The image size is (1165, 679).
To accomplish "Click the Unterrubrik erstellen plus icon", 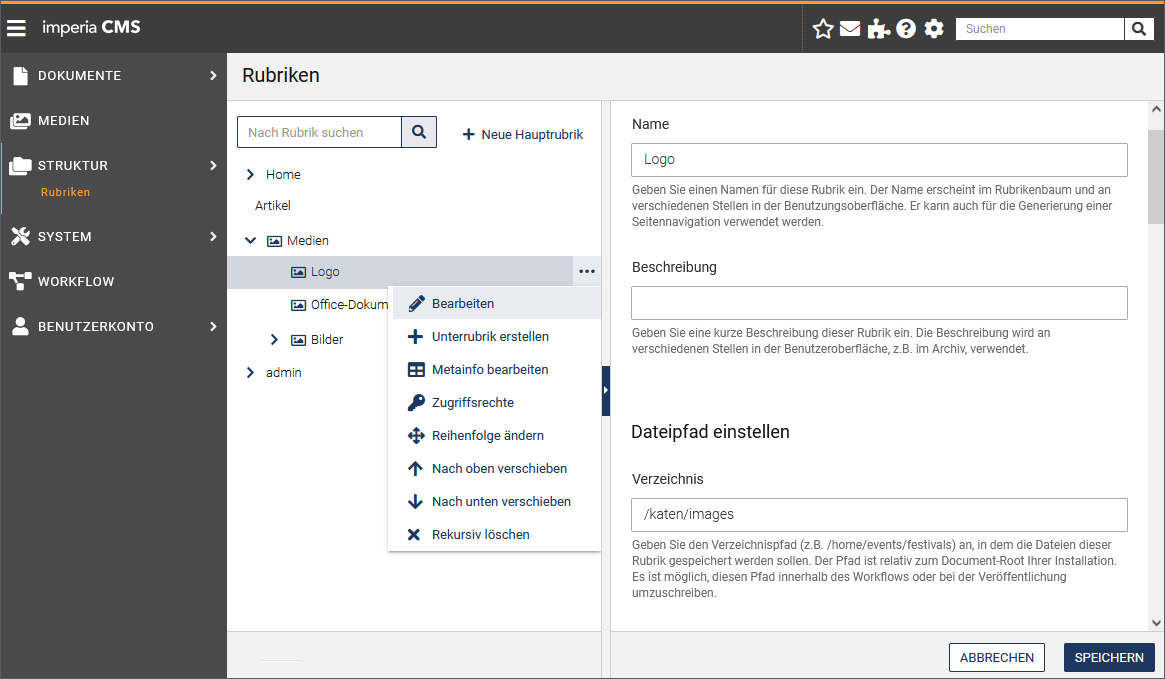I will (x=415, y=337).
